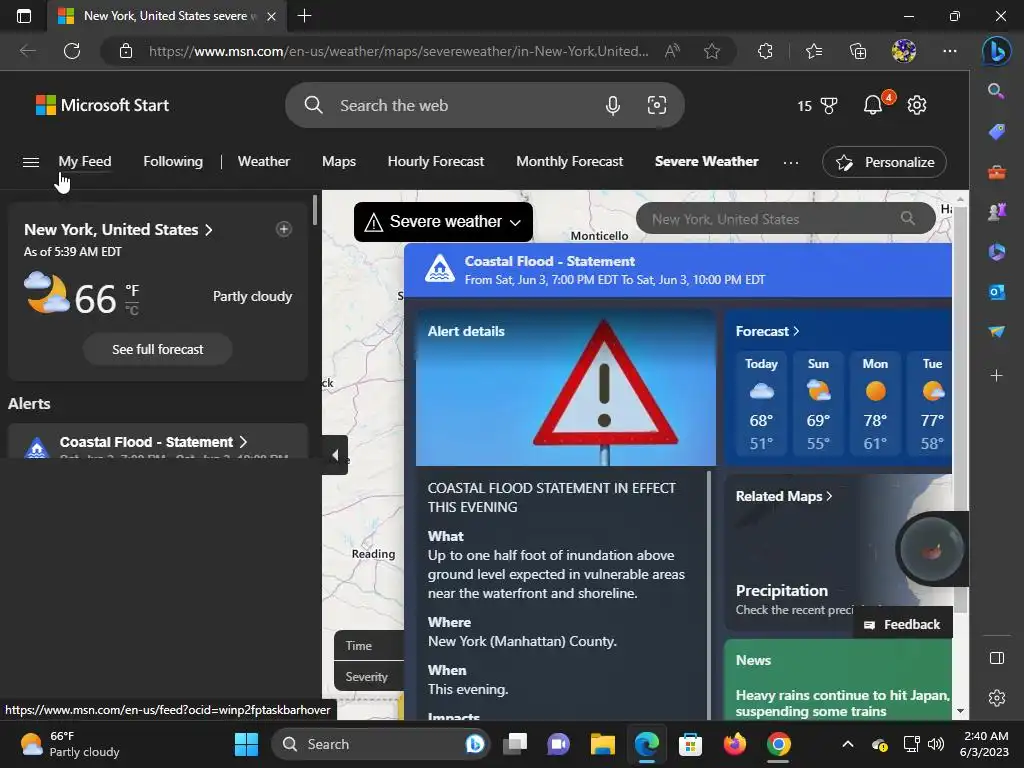Select Severe Weather tab
Viewport: 1024px width, 768px height.
tap(707, 161)
